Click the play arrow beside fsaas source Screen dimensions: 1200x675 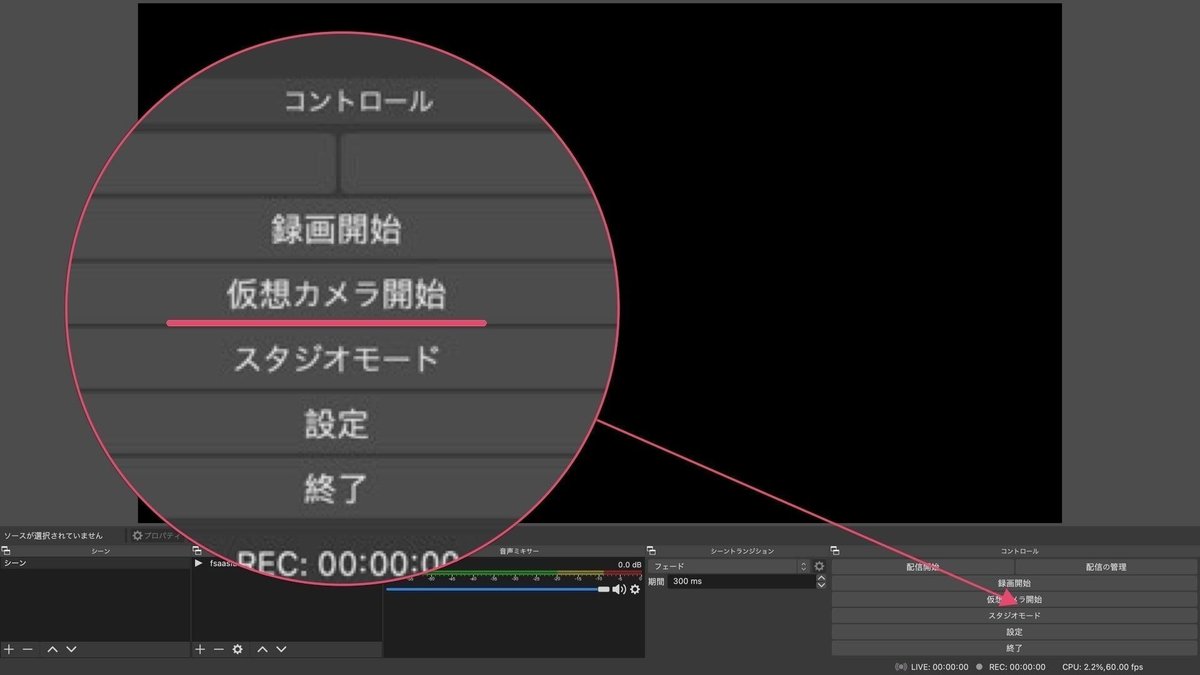(199, 564)
